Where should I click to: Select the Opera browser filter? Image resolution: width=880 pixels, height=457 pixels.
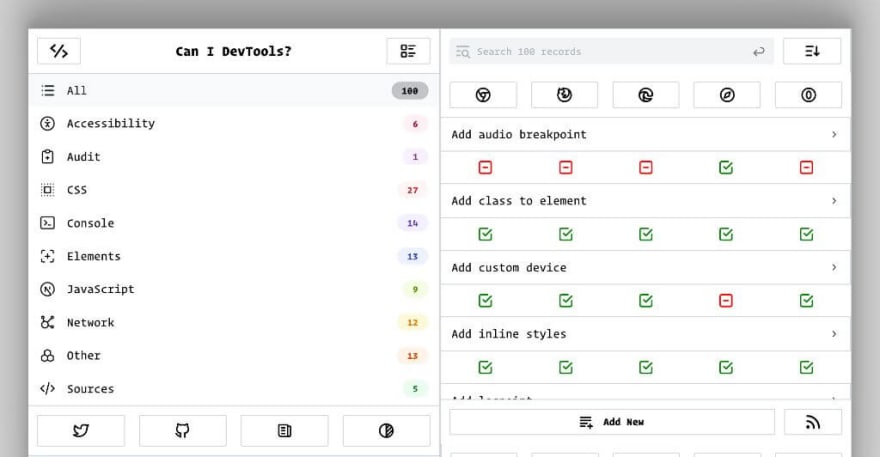808,95
